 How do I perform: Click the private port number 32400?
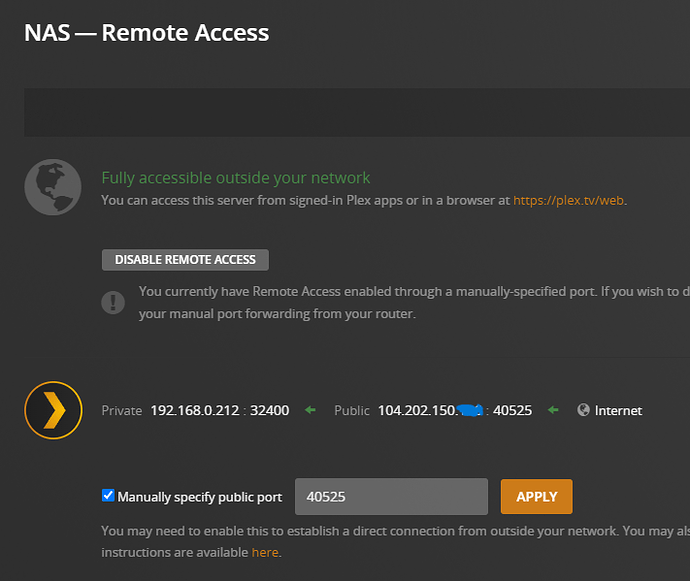(269, 411)
